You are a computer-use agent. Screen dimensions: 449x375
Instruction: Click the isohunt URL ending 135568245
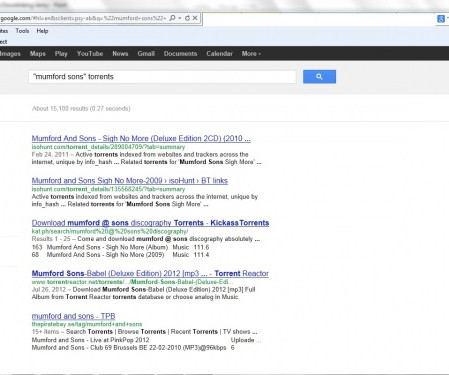pos(108,189)
